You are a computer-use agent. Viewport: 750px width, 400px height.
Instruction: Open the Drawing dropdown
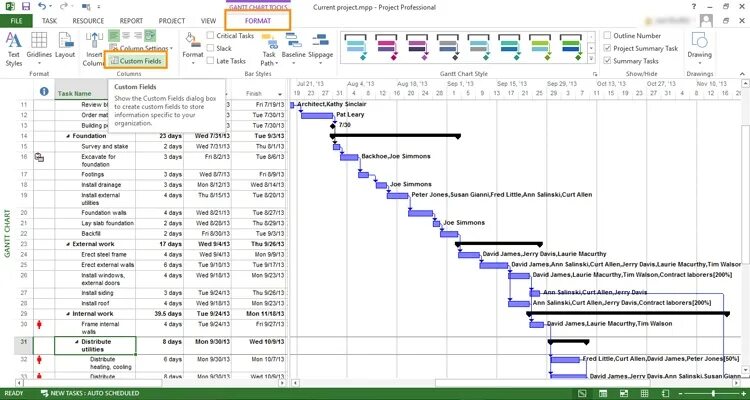point(699,50)
